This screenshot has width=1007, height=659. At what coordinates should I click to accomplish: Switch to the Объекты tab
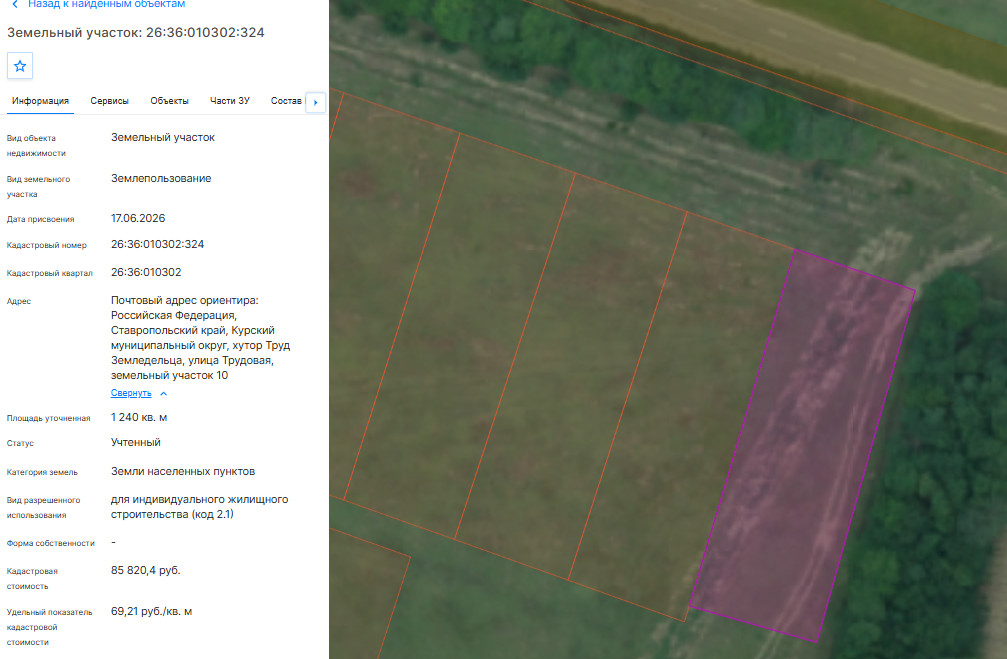pyautogui.click(x=170, y=101)
